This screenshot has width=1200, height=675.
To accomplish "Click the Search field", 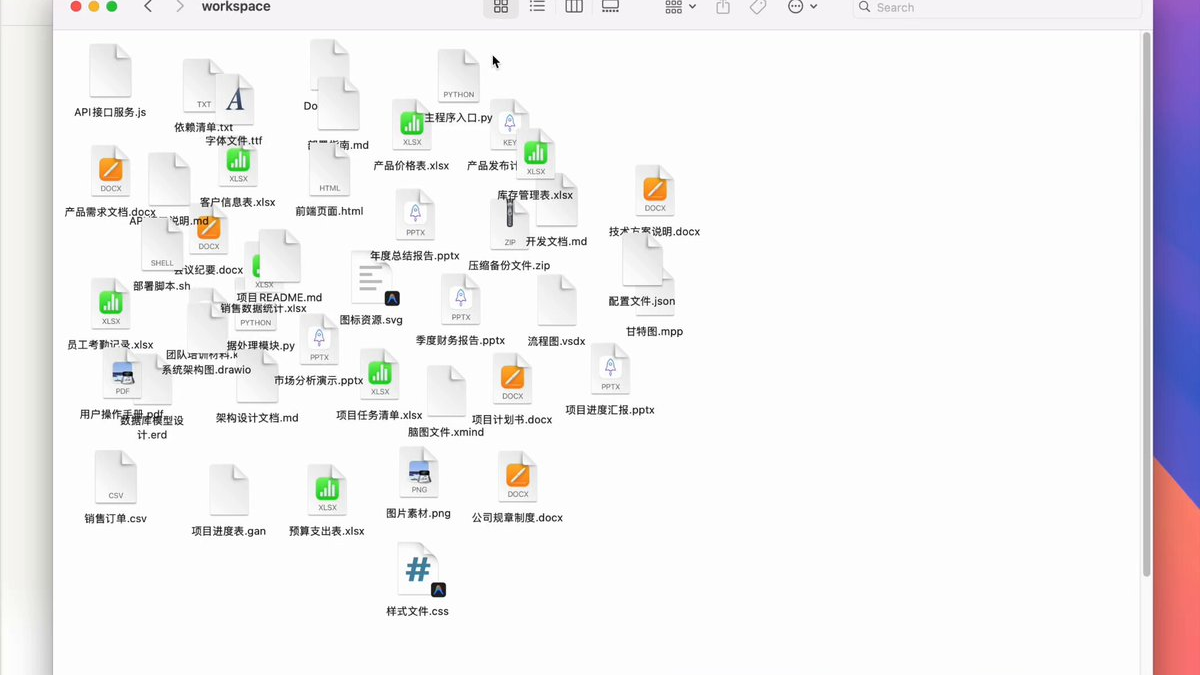I will tap(995, 8).
